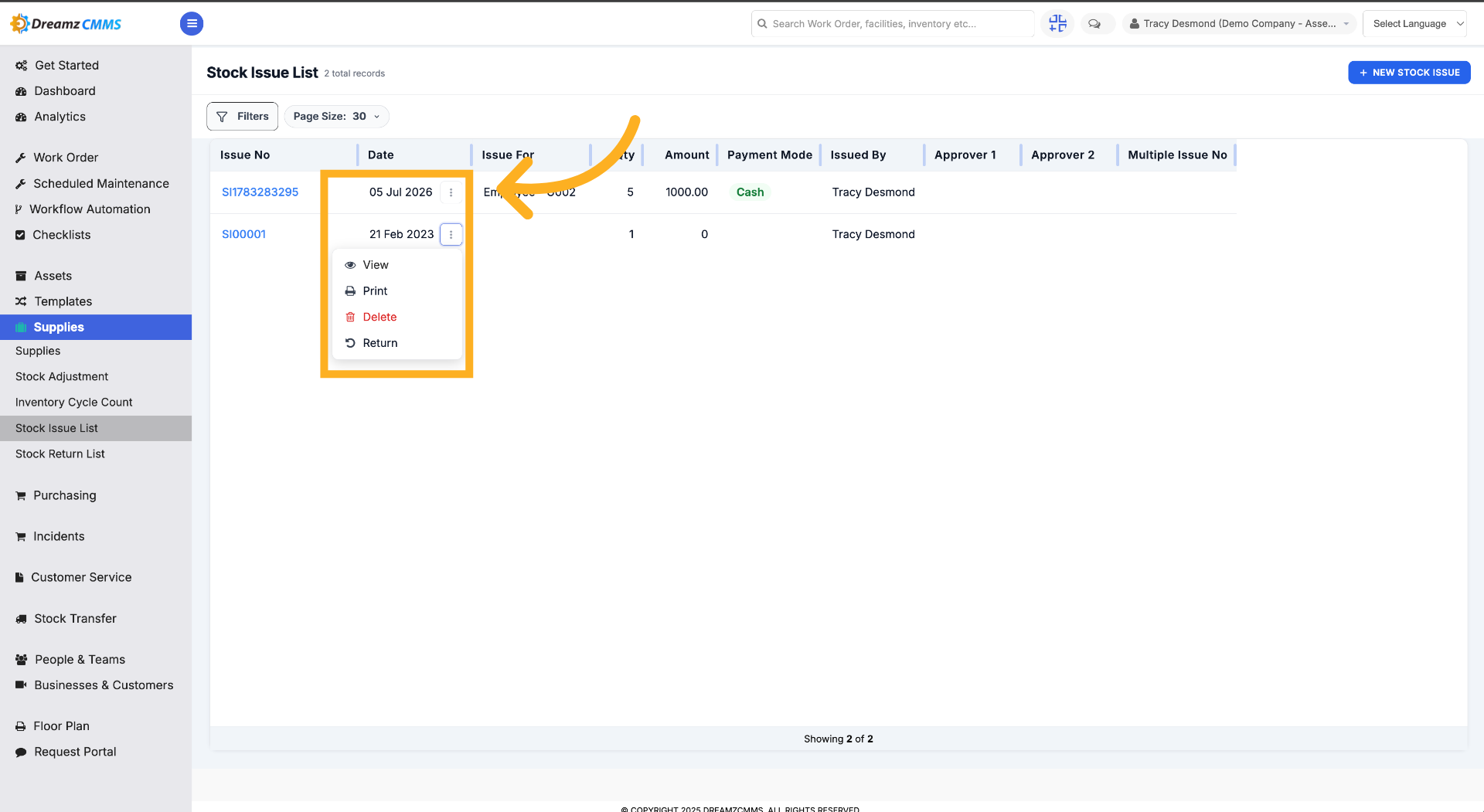Screen dimensions: 1484x812
Task: Click the Search Work Order input field
Action: pyautogui.click(x=893, y=24)
